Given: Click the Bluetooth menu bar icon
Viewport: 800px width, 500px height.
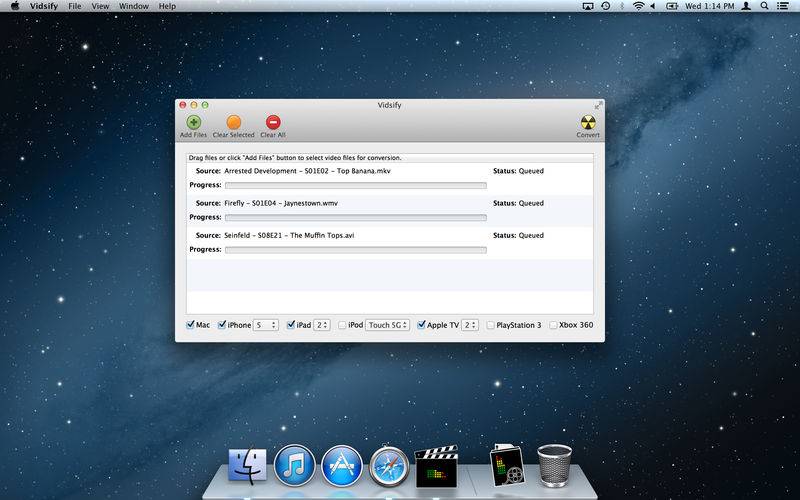Looking at the screenshot, I should pyautogui.click(x=621, y=6).
